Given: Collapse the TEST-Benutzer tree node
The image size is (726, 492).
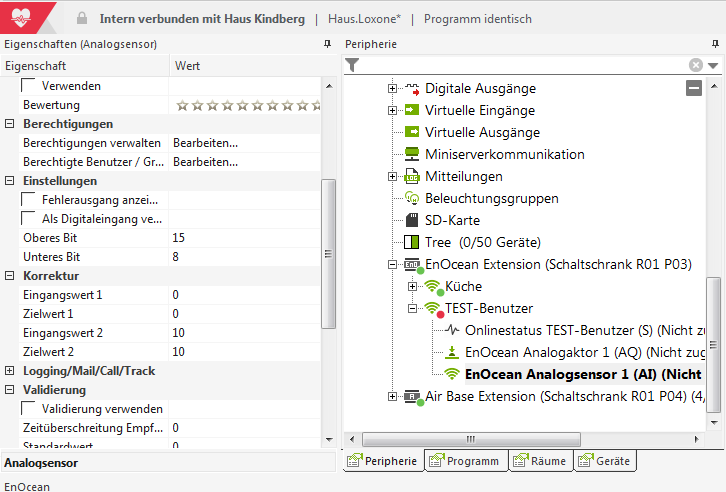Looking at the screenshot, I should pos(412,308).
